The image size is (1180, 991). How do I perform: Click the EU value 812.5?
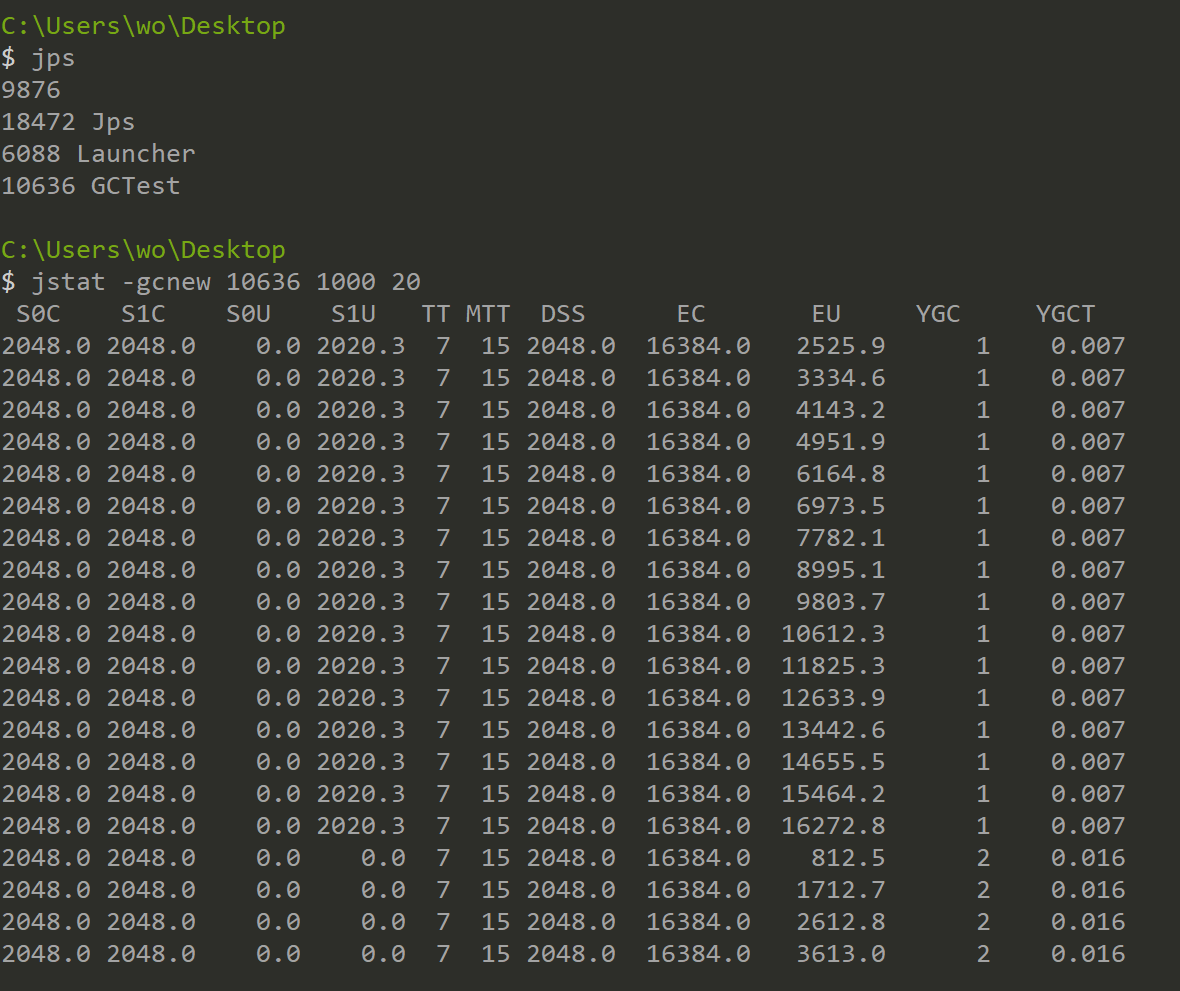(x=848, y=858)
